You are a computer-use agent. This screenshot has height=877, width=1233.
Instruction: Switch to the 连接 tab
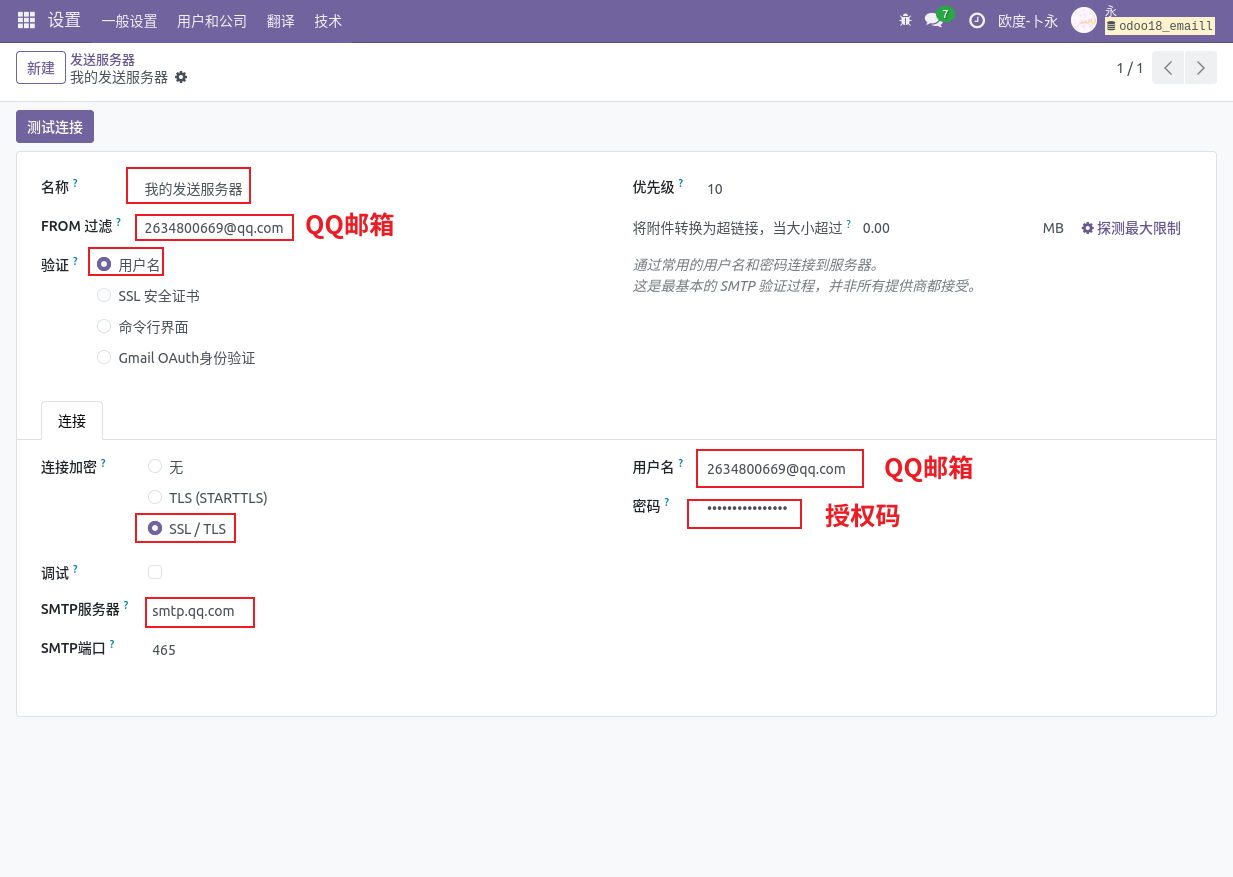(72, 421)
